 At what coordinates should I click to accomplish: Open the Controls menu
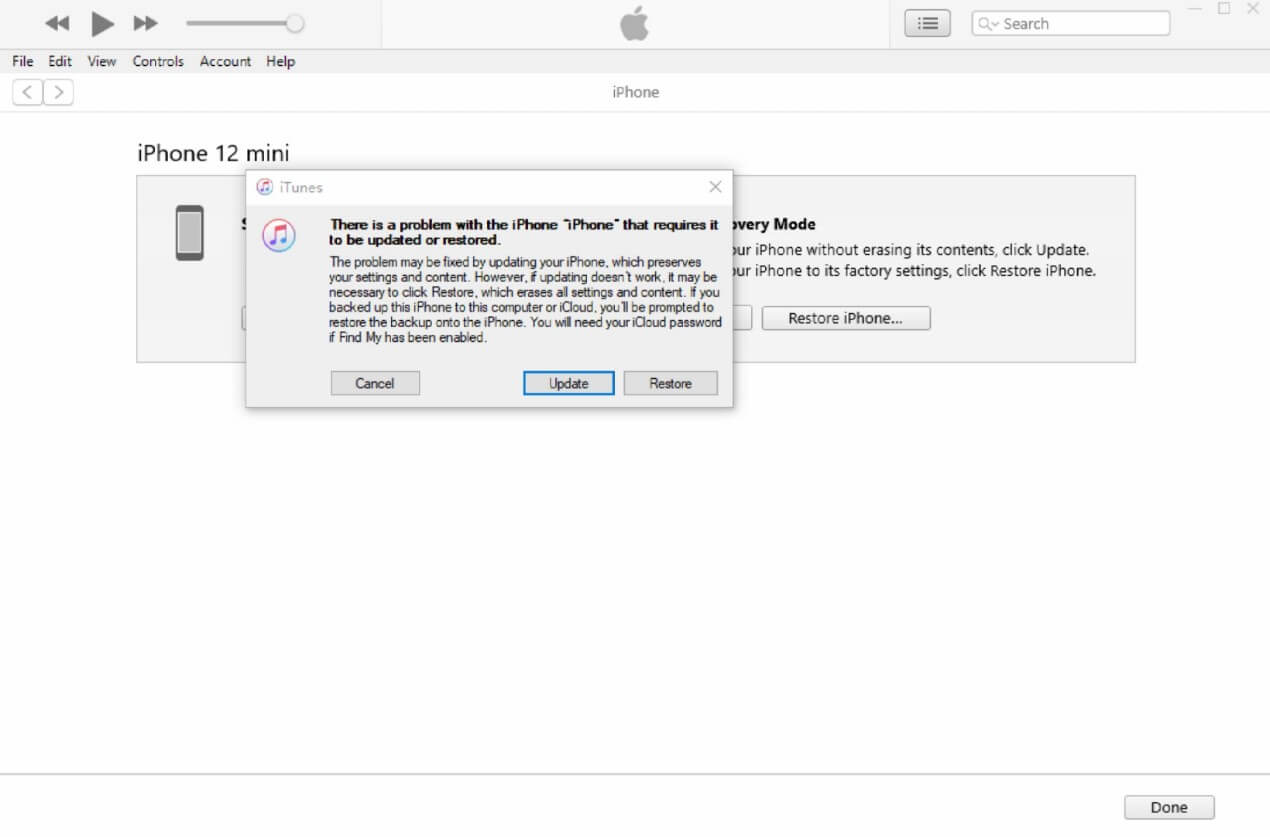158,61
